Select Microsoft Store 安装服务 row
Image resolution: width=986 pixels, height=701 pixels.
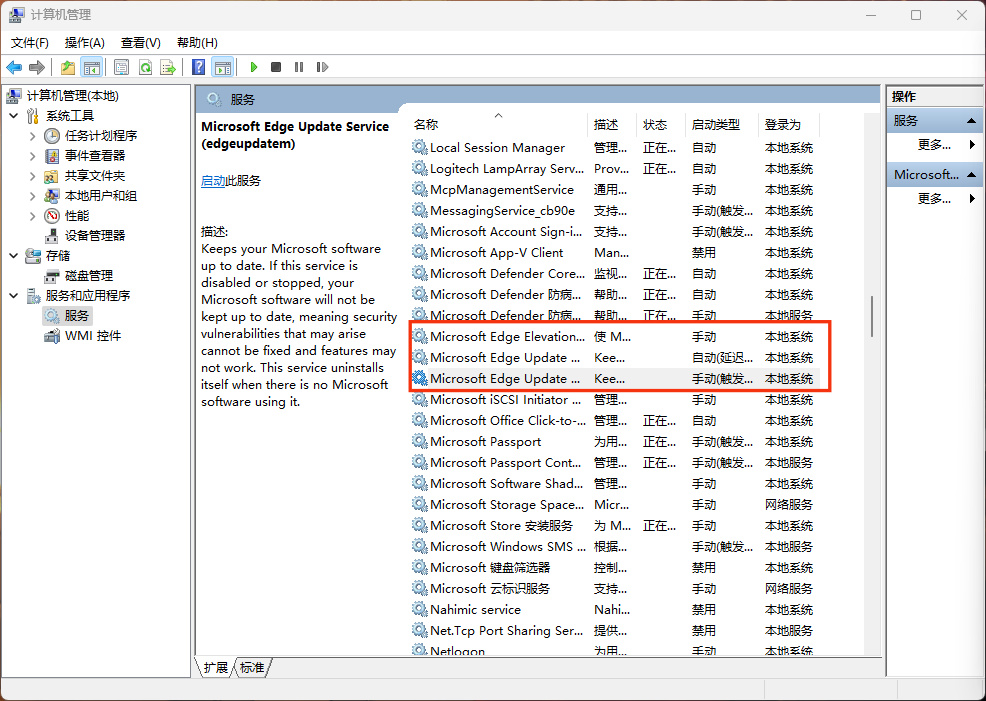click(615, 526)
